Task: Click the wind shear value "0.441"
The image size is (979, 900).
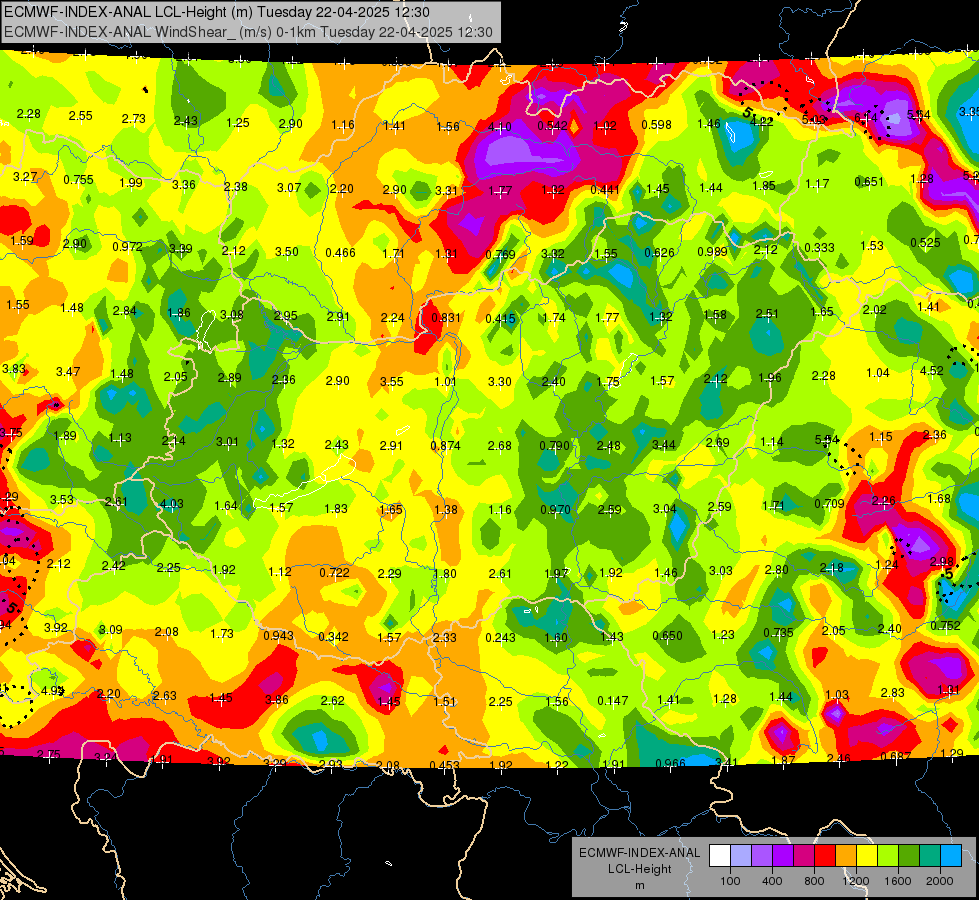Action: pos(605,190)
